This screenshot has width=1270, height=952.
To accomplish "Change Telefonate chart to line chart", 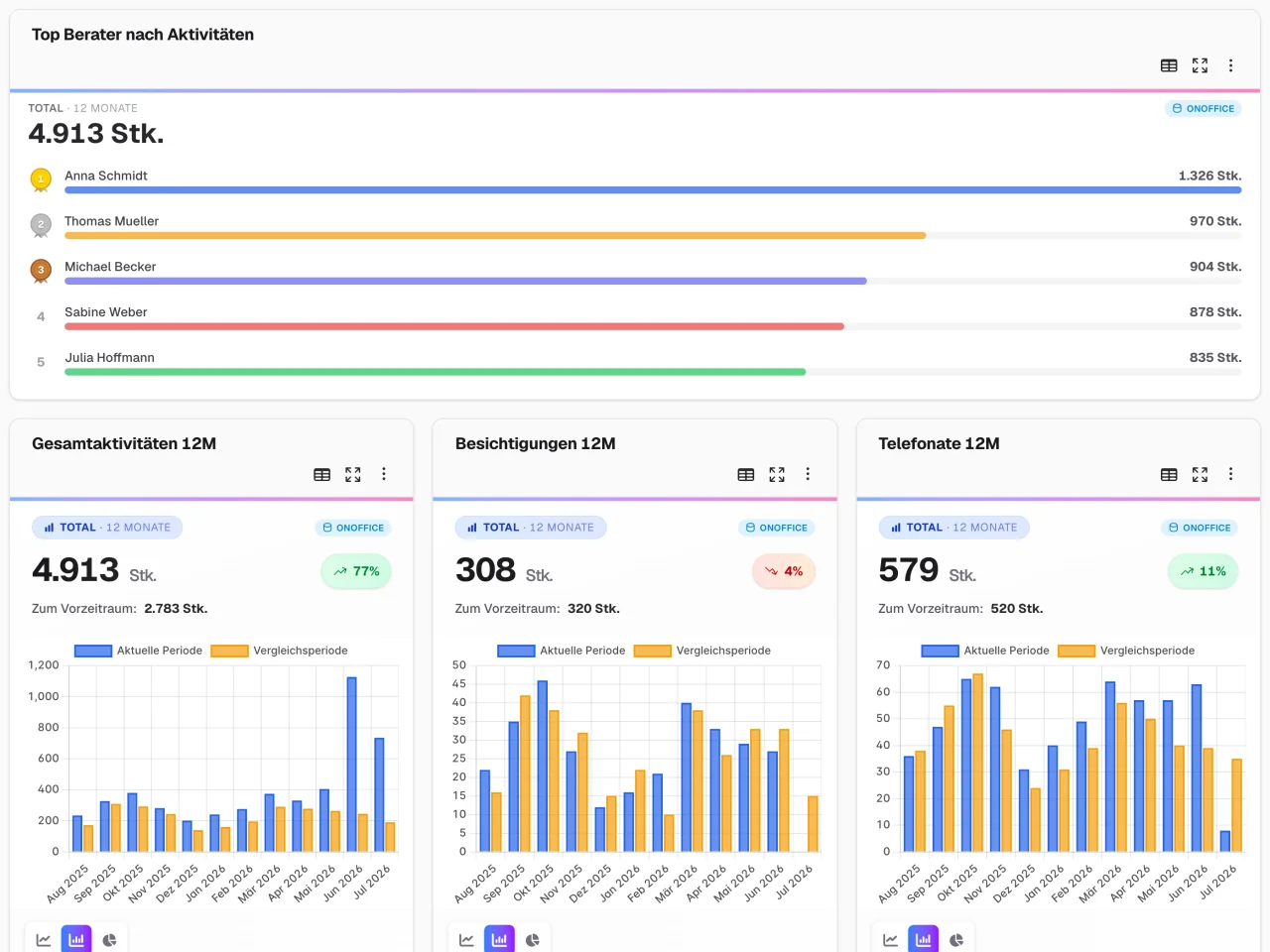I will [x=890, y=940].
